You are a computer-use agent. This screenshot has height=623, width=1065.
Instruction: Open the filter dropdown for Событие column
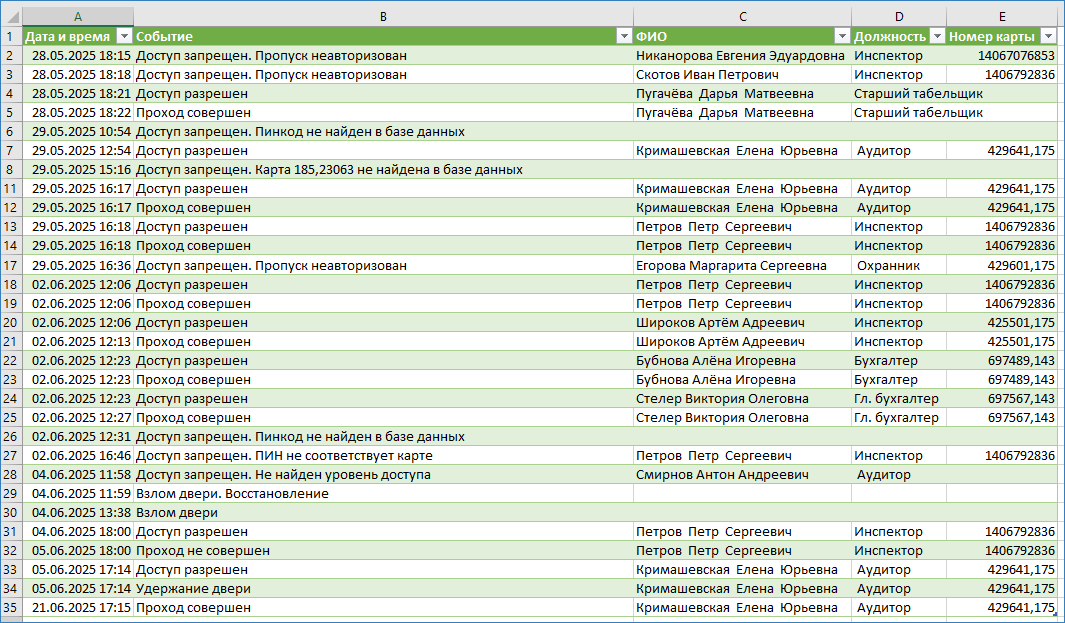pos(624,36)
